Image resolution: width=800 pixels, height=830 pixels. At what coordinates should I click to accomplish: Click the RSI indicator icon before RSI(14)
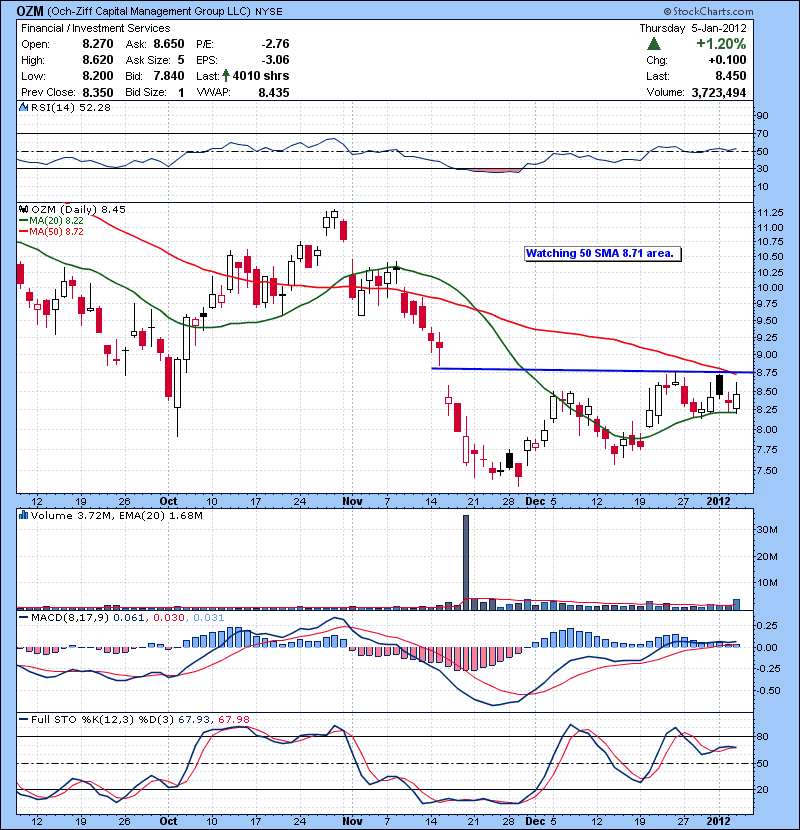[x=24, y=107]
